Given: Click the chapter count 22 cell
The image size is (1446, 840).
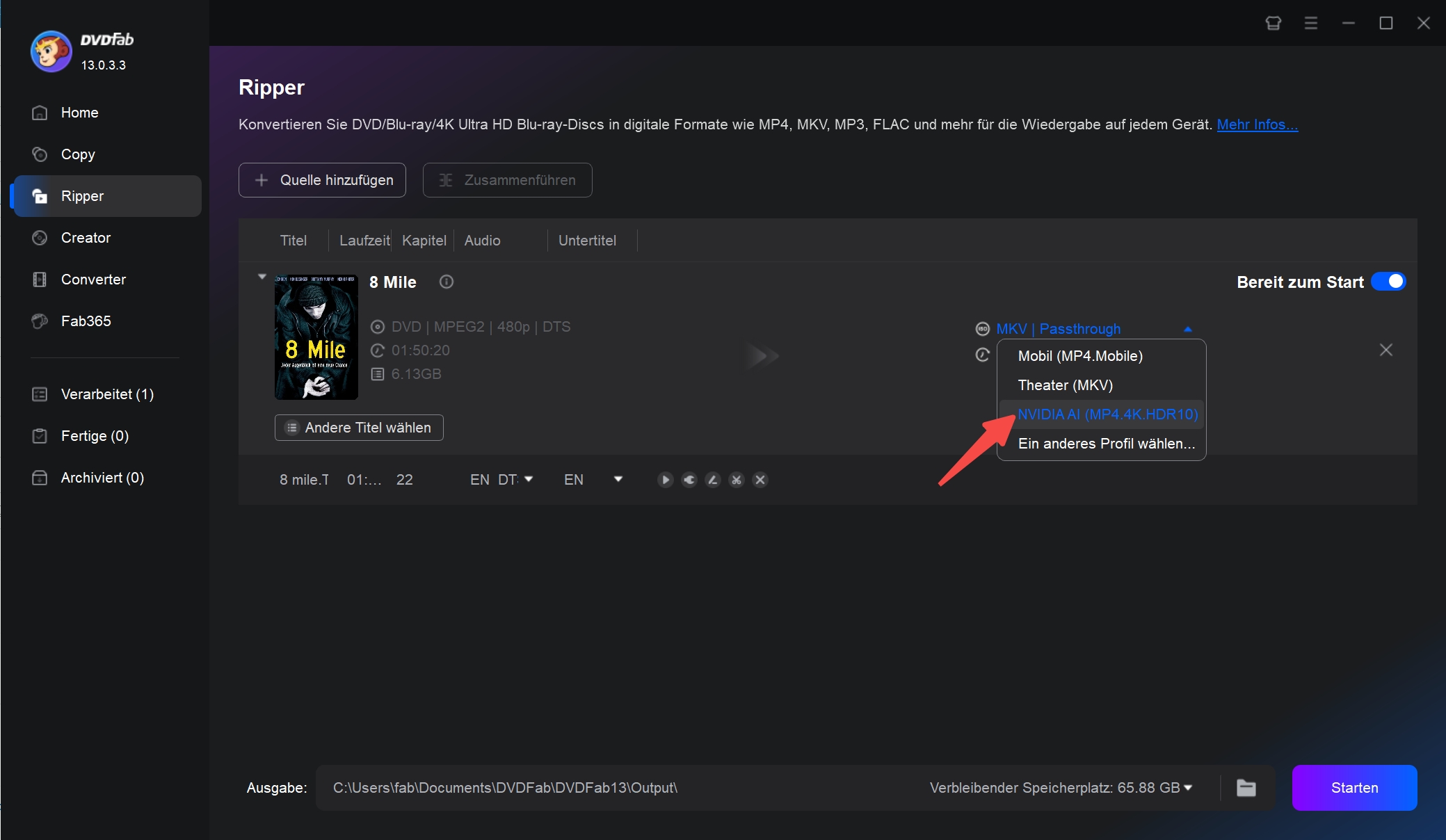Looking at the screenshot, I should 405,480.
